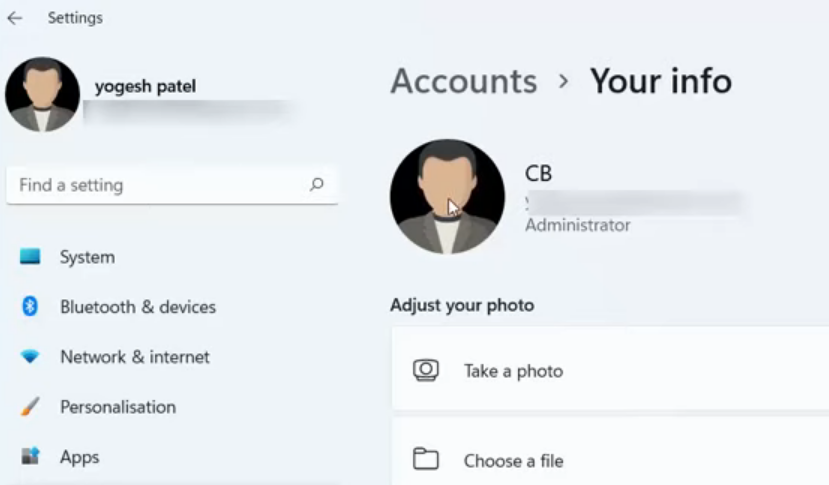The width and height of the screenshot is (829, 485).
Task: Go to Network & internet settings
Action: pos(135,357)
